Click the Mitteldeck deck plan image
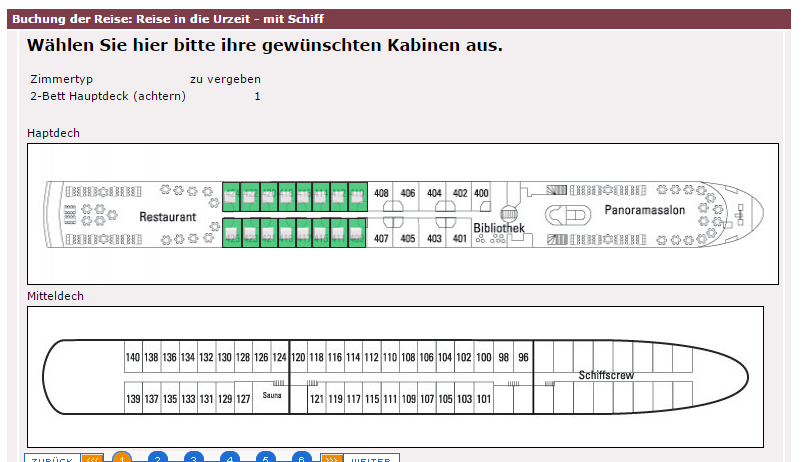 click(395, 376)
